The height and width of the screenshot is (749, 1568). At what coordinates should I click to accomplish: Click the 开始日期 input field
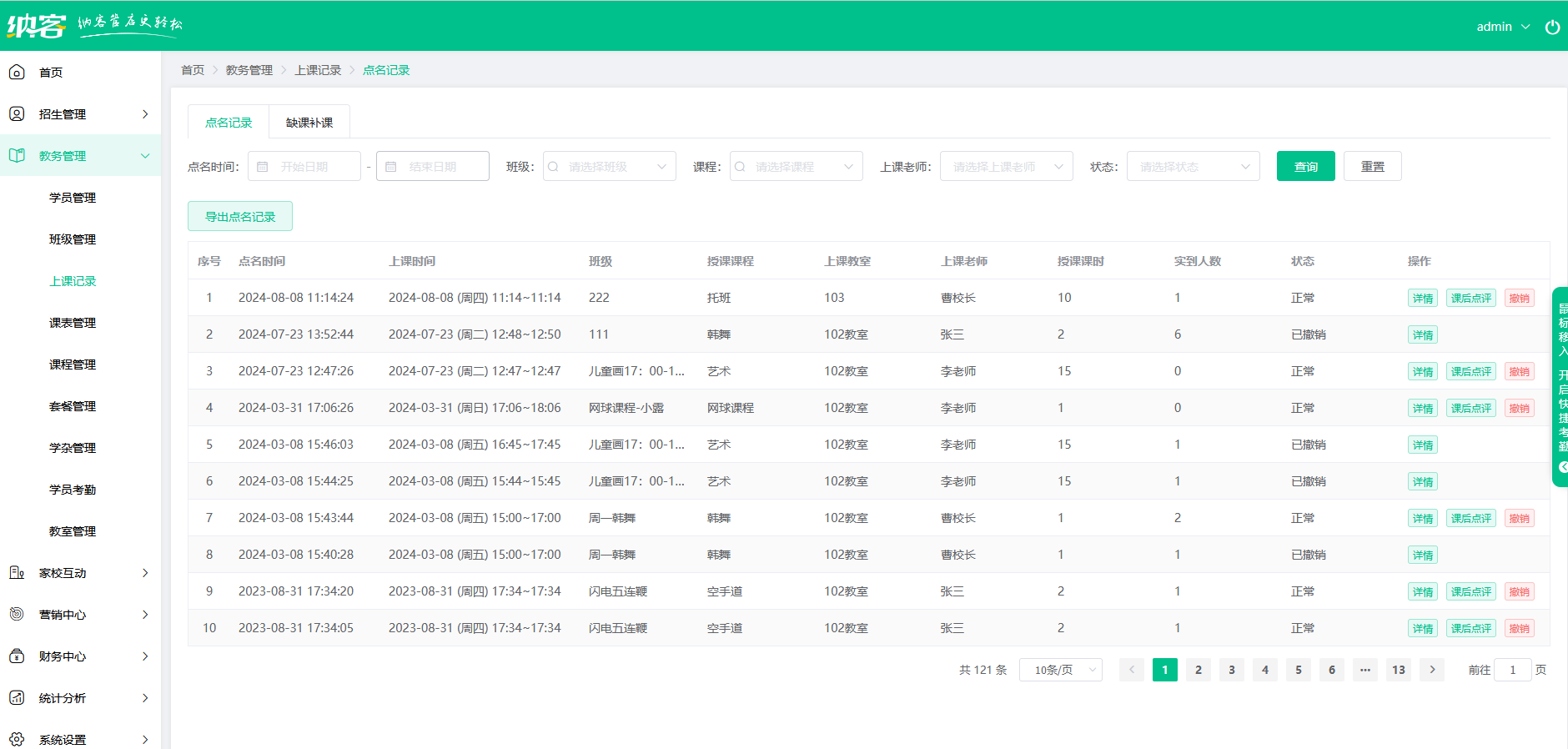(304, 166)
